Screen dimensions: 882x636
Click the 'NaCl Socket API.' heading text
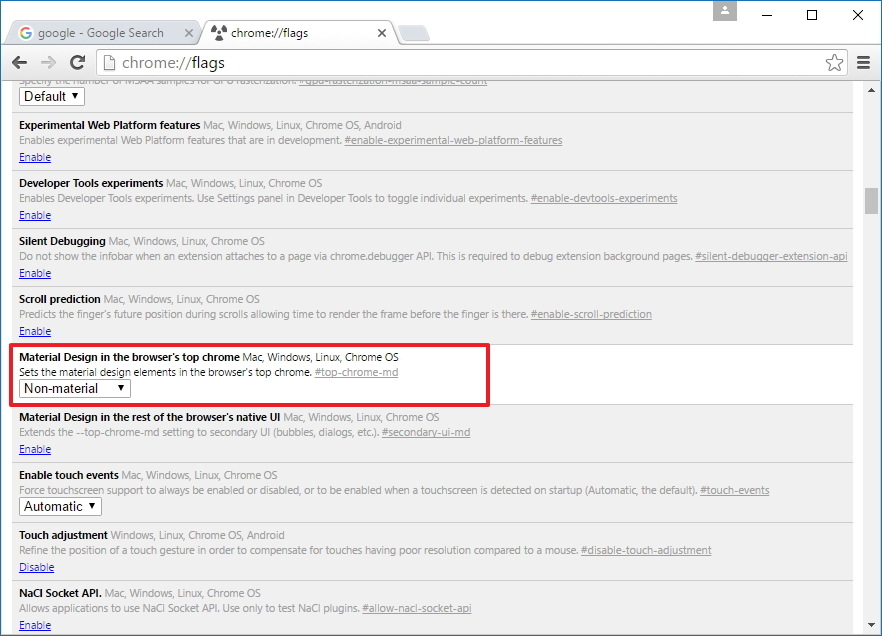pyautogui.click(x=60, y=593)
